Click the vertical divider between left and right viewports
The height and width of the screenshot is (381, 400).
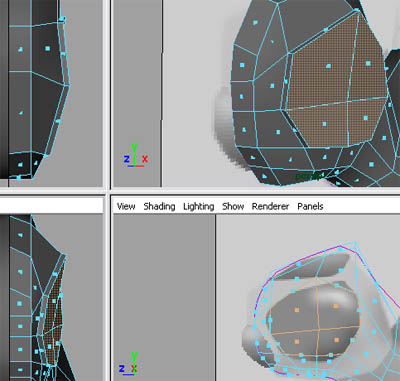(x=107, y=190)
